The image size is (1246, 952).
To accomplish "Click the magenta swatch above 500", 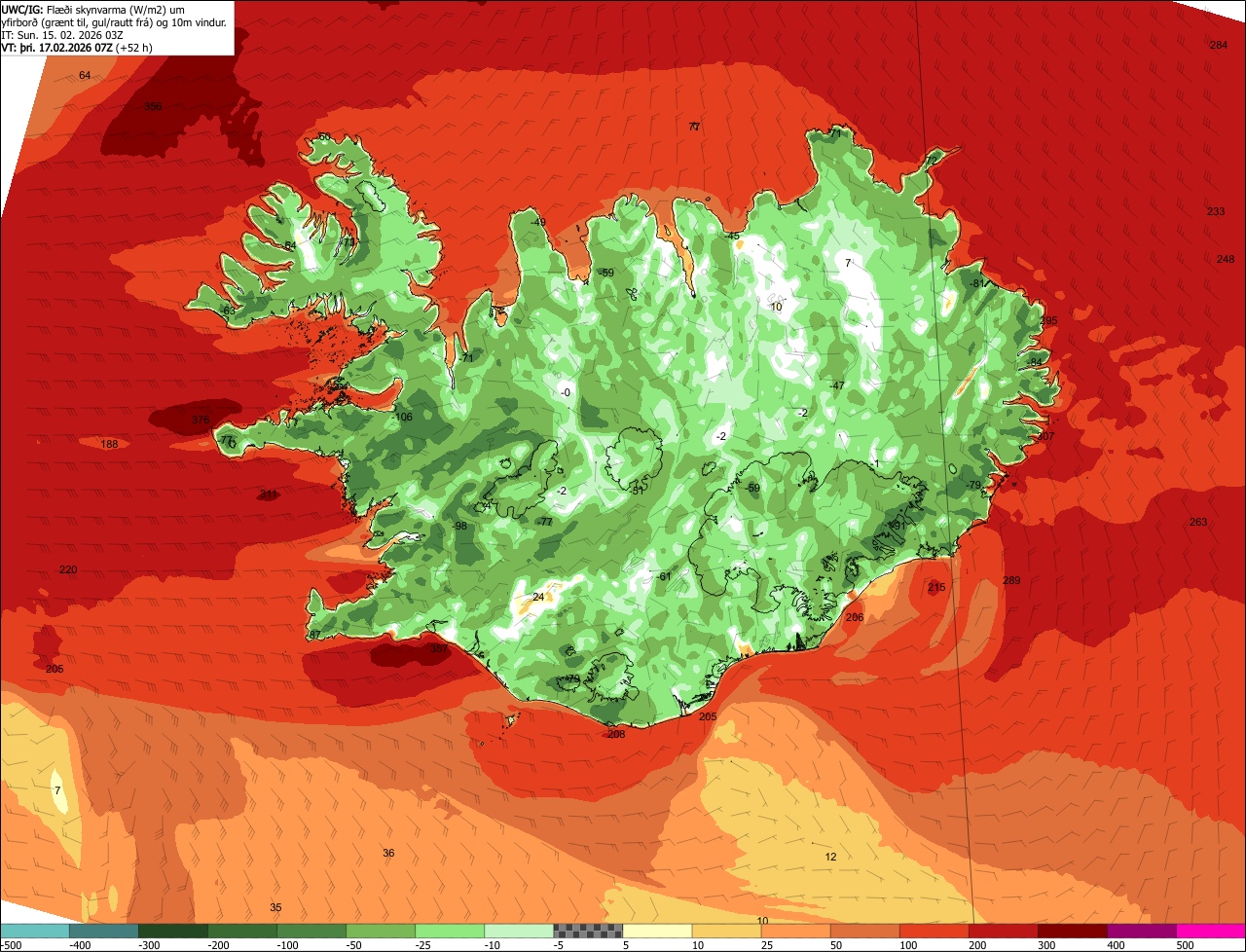I will coord(1211,931).
